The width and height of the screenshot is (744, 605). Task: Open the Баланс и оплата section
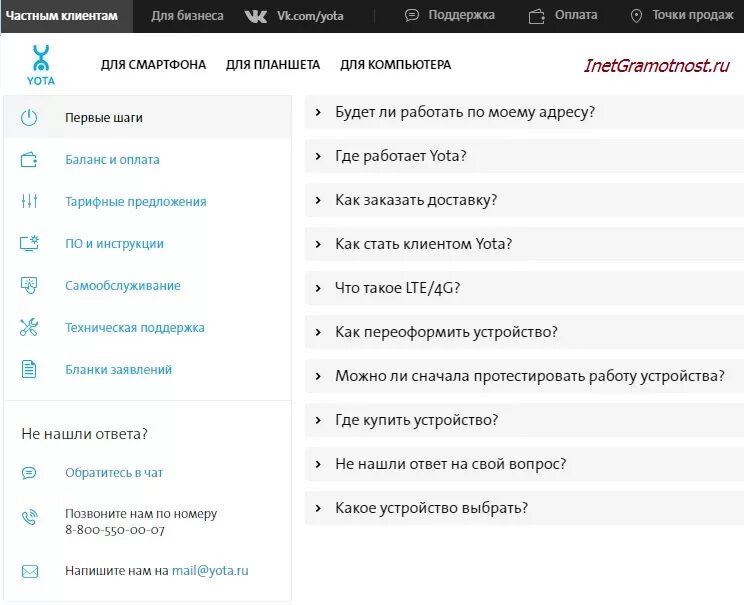pos(112,160)
